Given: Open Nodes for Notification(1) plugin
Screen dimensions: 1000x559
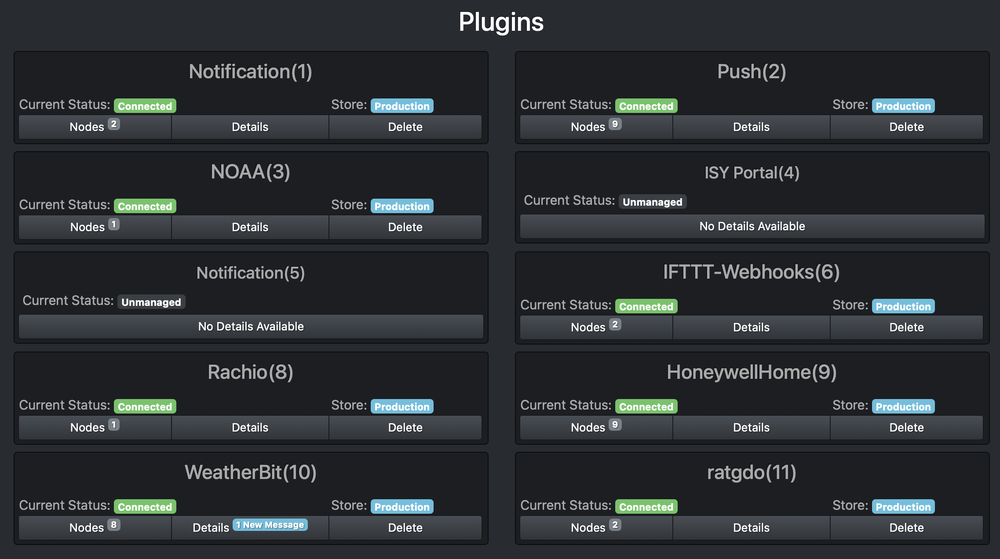Looking at the screenshot, I should coord(94,127).
